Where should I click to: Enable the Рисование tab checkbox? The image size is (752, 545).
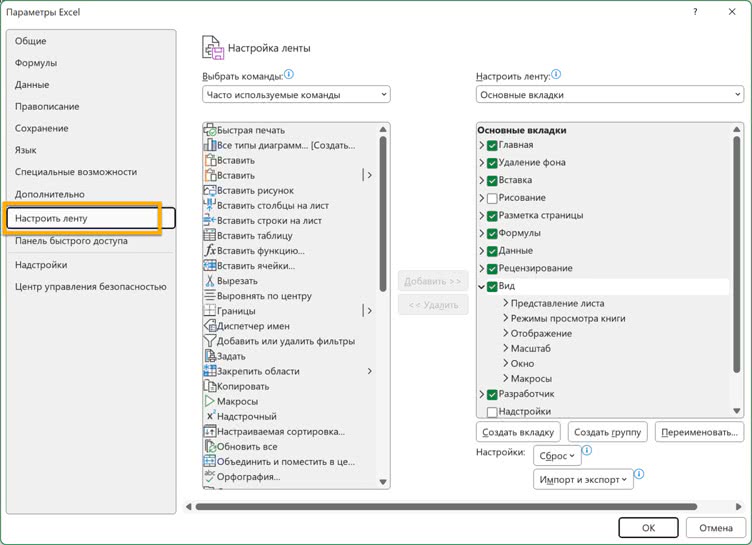point(492,198)
